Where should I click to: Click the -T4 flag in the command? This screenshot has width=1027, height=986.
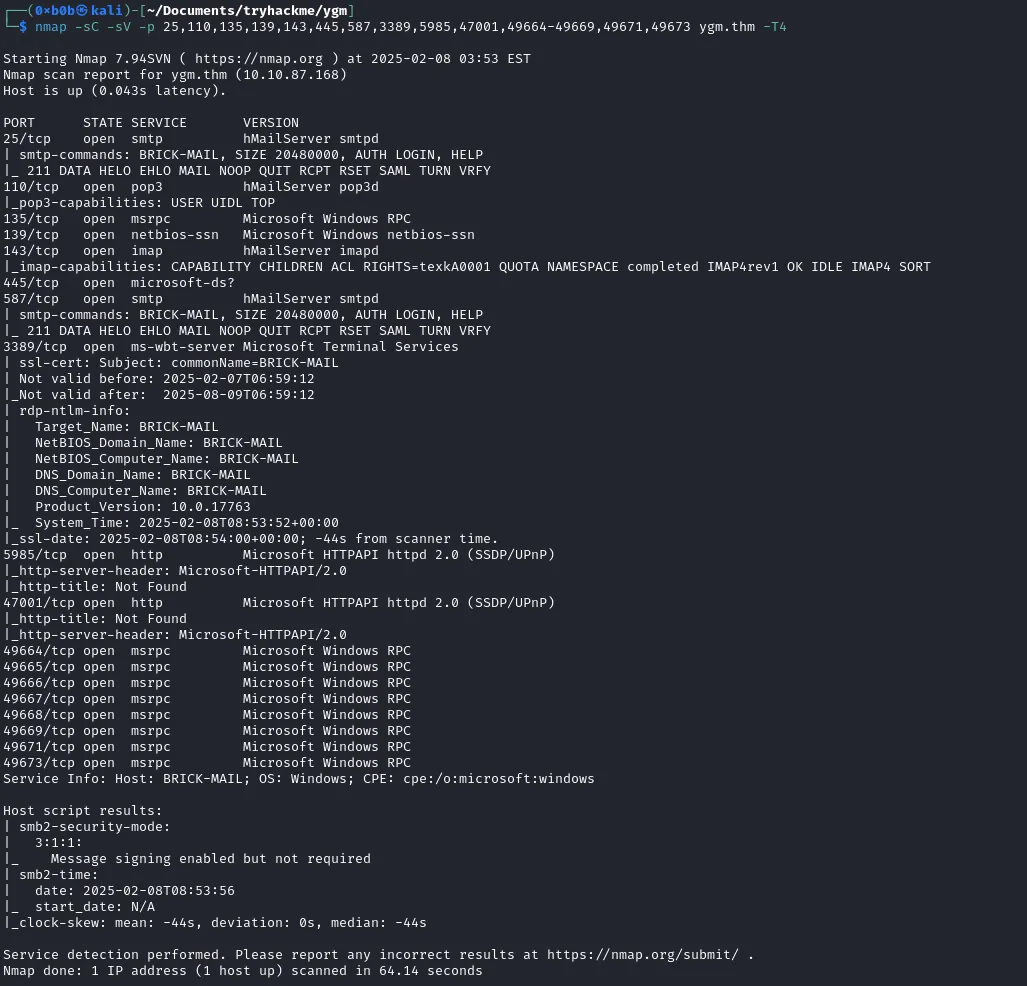point(774,26)
